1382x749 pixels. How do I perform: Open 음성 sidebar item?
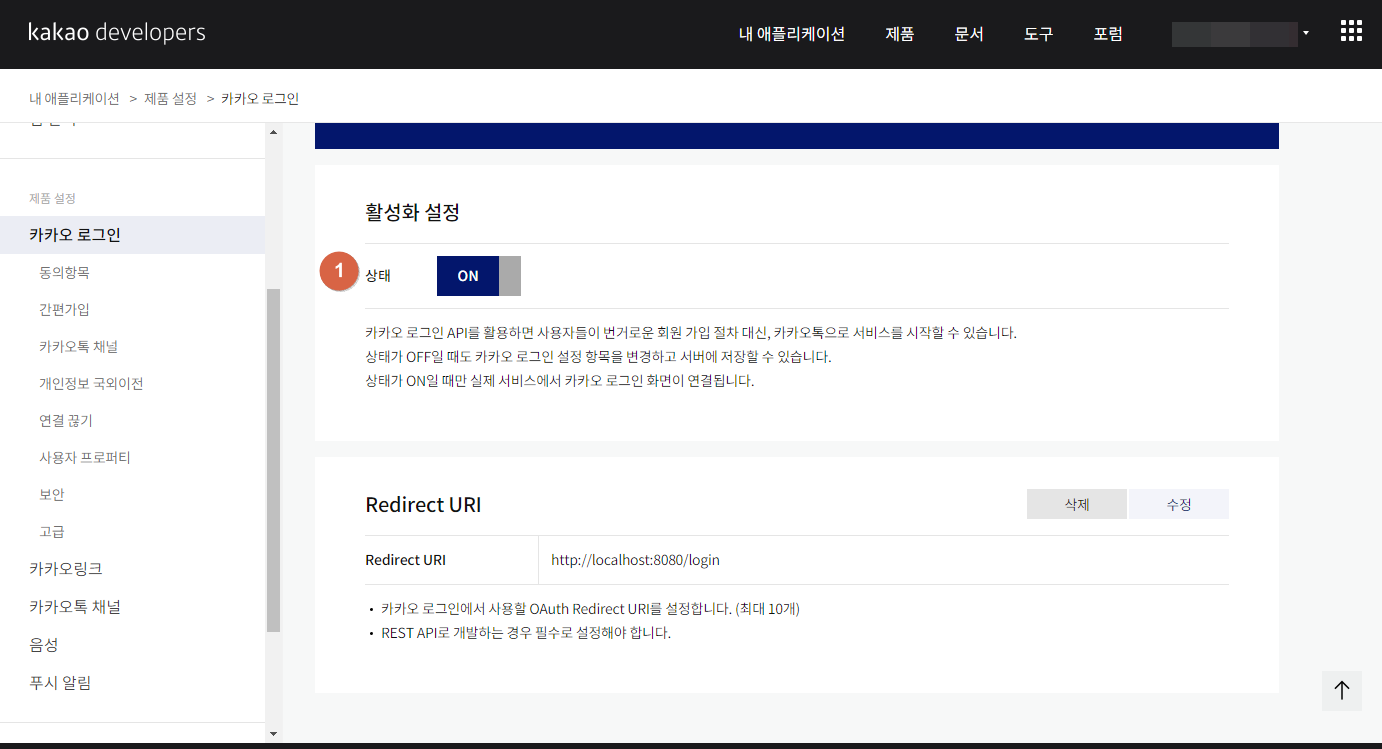tap(44, 645)
